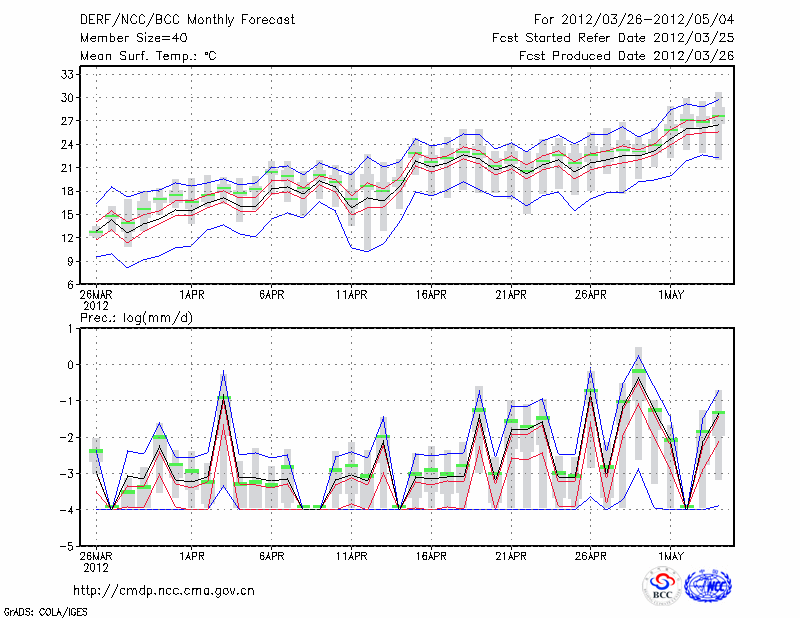Click the 21 value on temperature y-axis

coord(68,168)
